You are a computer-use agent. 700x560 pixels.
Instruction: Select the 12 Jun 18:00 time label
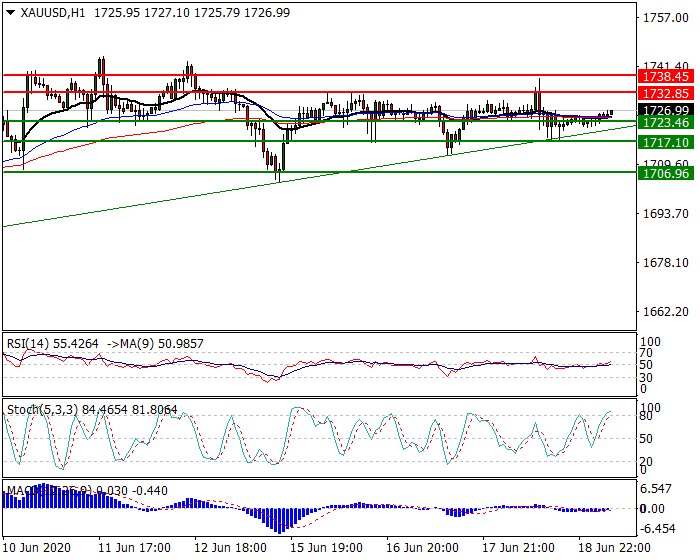231,547
